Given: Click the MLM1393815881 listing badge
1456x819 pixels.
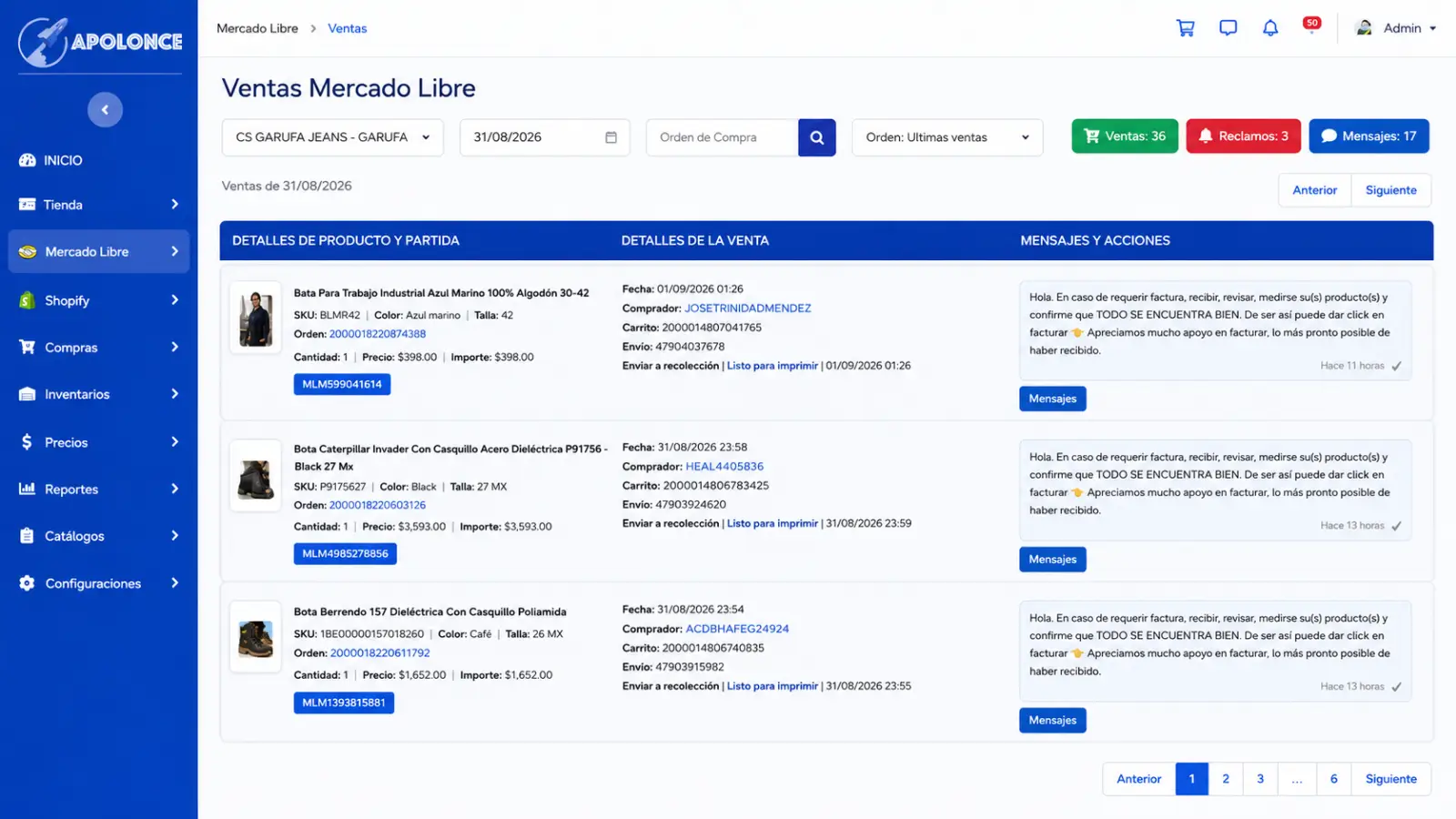Looking at the screenshot, I should pyautogui.click(x=344, y=703).
